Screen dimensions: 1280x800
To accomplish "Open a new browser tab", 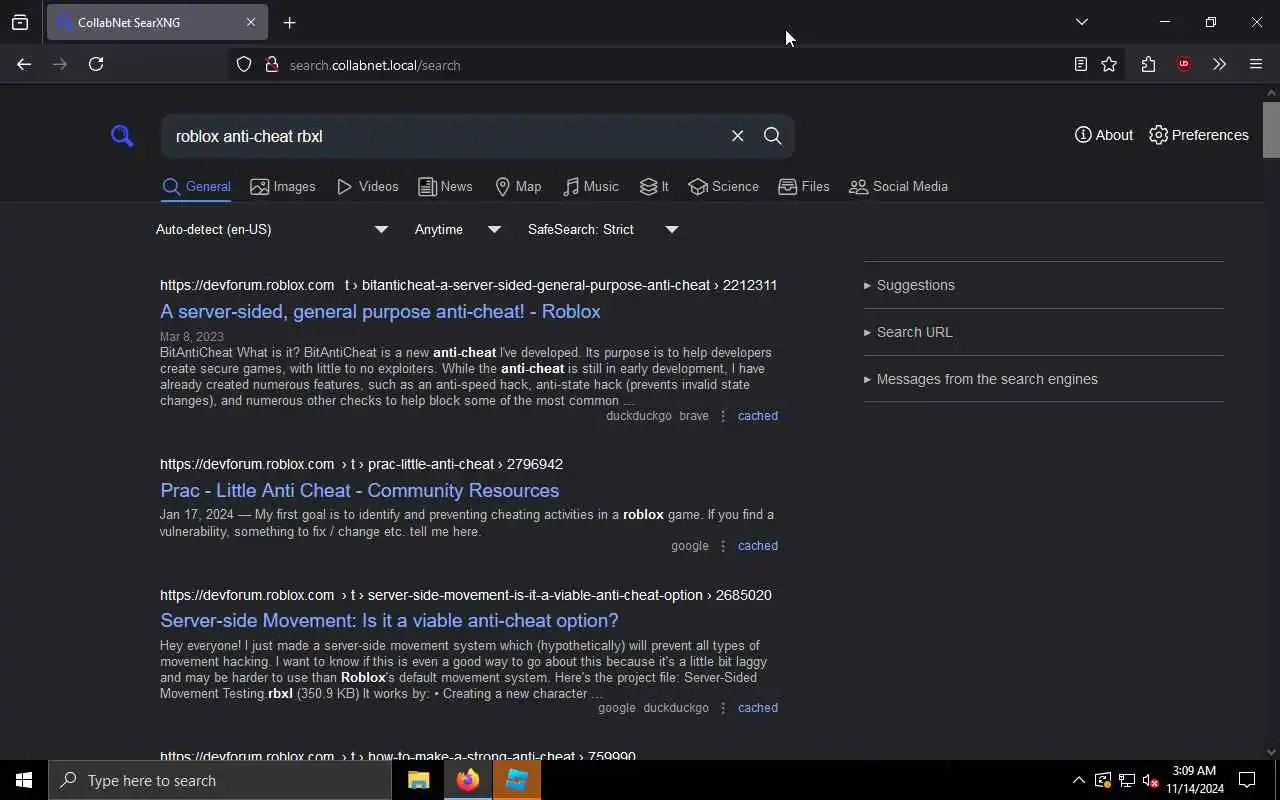I will 289,23.
